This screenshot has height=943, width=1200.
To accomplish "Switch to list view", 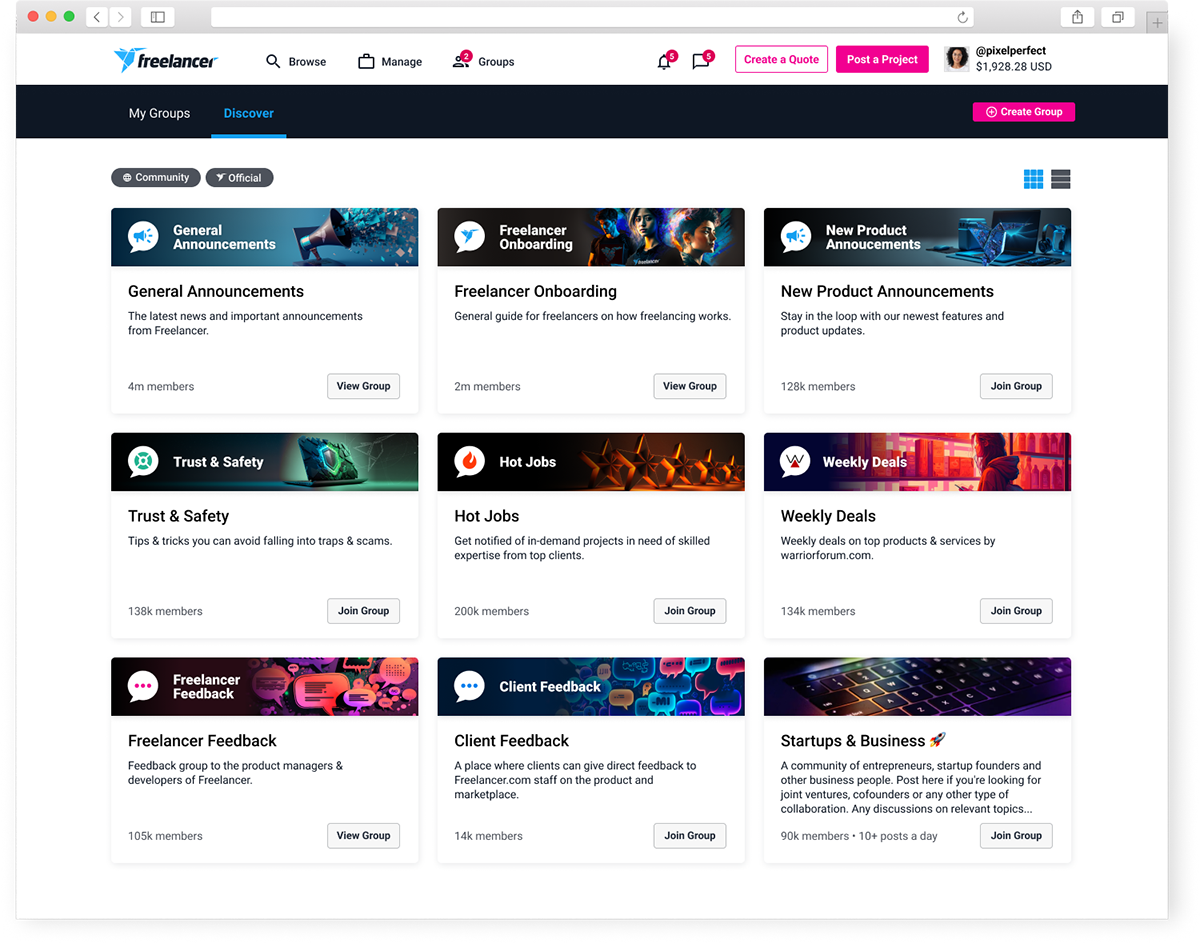I will [x=1061, y=179].
